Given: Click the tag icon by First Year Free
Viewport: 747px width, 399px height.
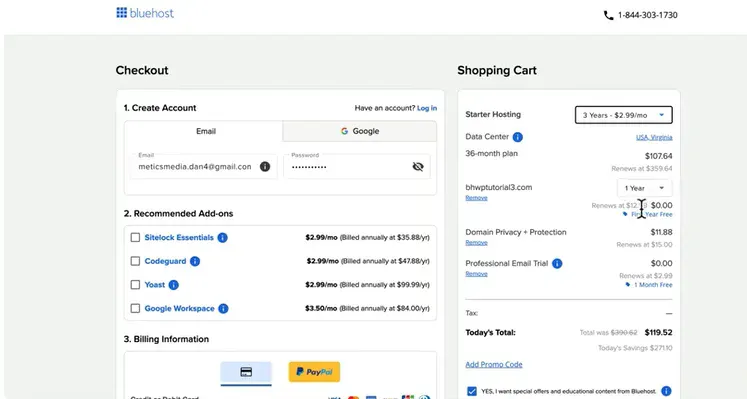Looking at the screenshot, I should (x=625, y=214).
